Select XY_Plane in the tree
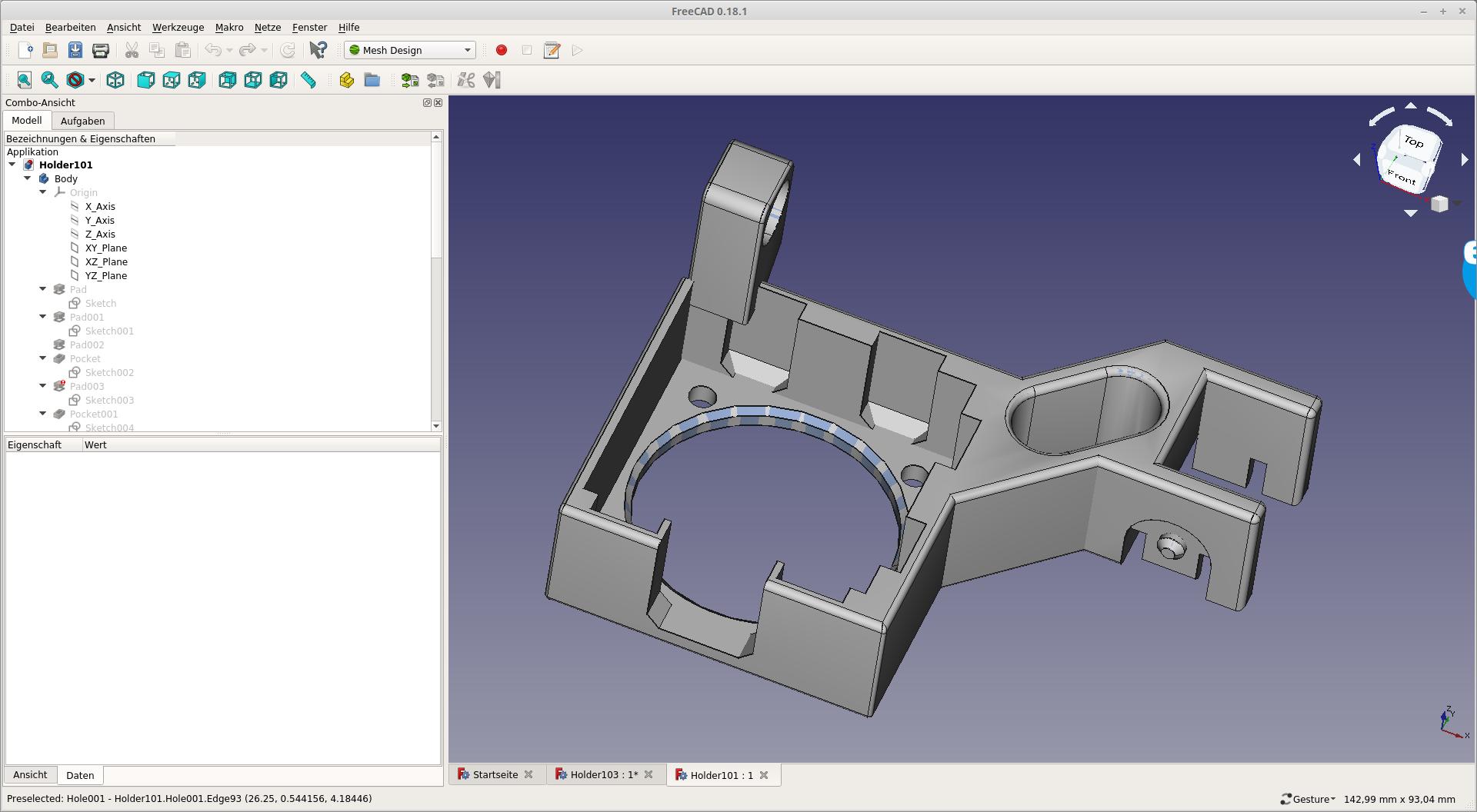 106,248
